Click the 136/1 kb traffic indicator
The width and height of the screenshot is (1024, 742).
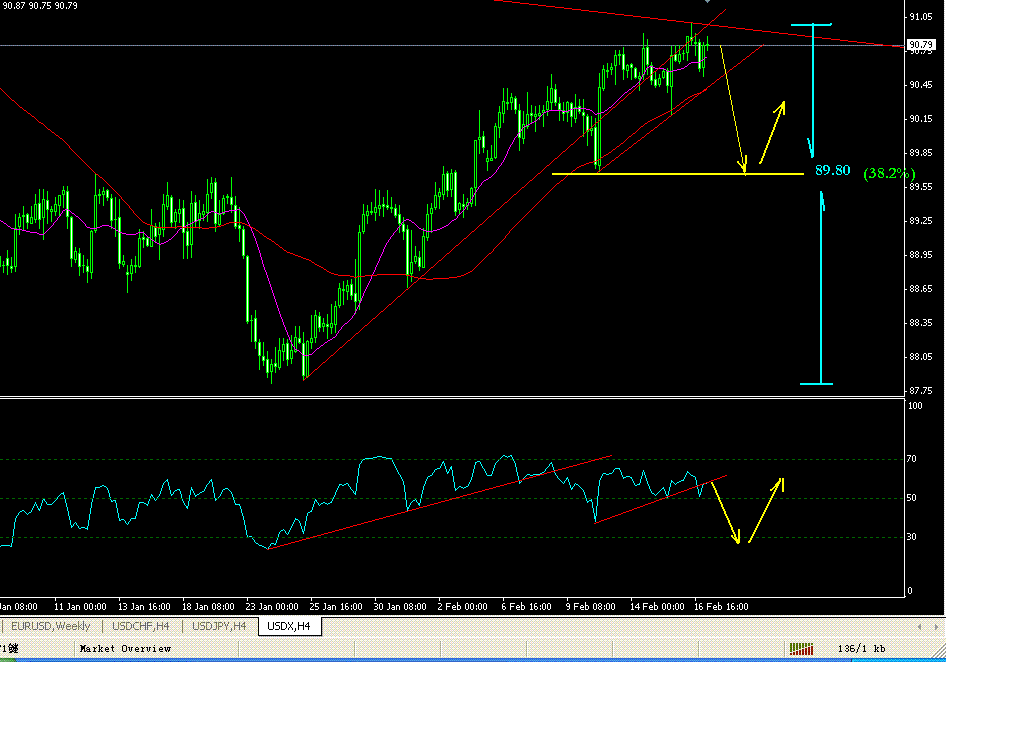click(x=861, y=649)
